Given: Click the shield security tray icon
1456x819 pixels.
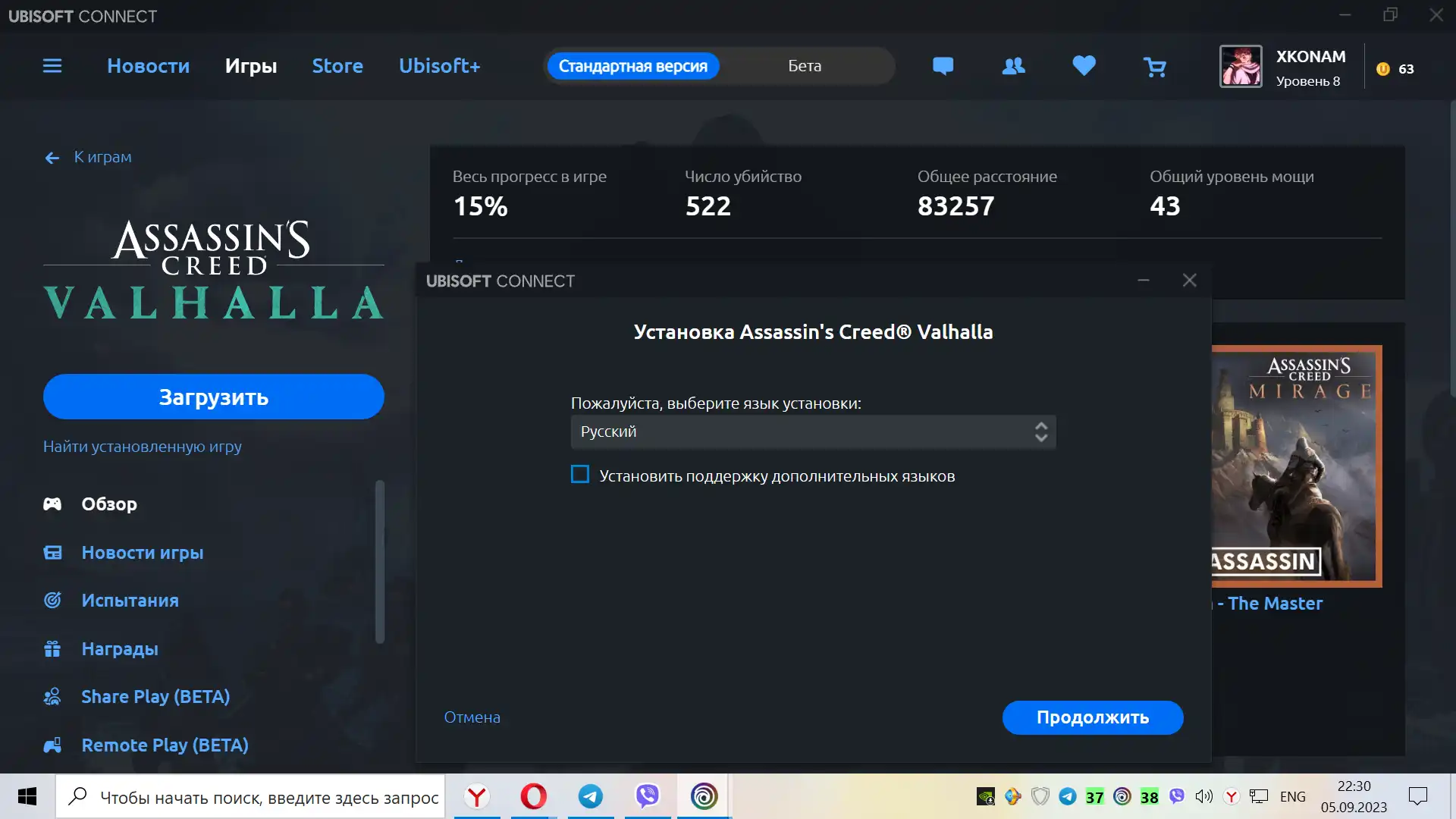Looking at the screenshot, I should click(1040, 796).
